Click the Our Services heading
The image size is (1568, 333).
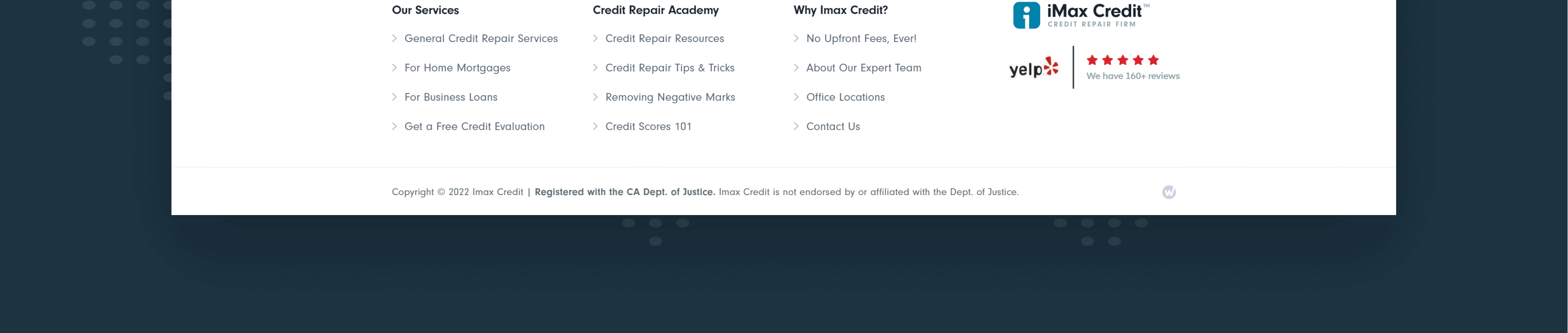tap(425, 10)
